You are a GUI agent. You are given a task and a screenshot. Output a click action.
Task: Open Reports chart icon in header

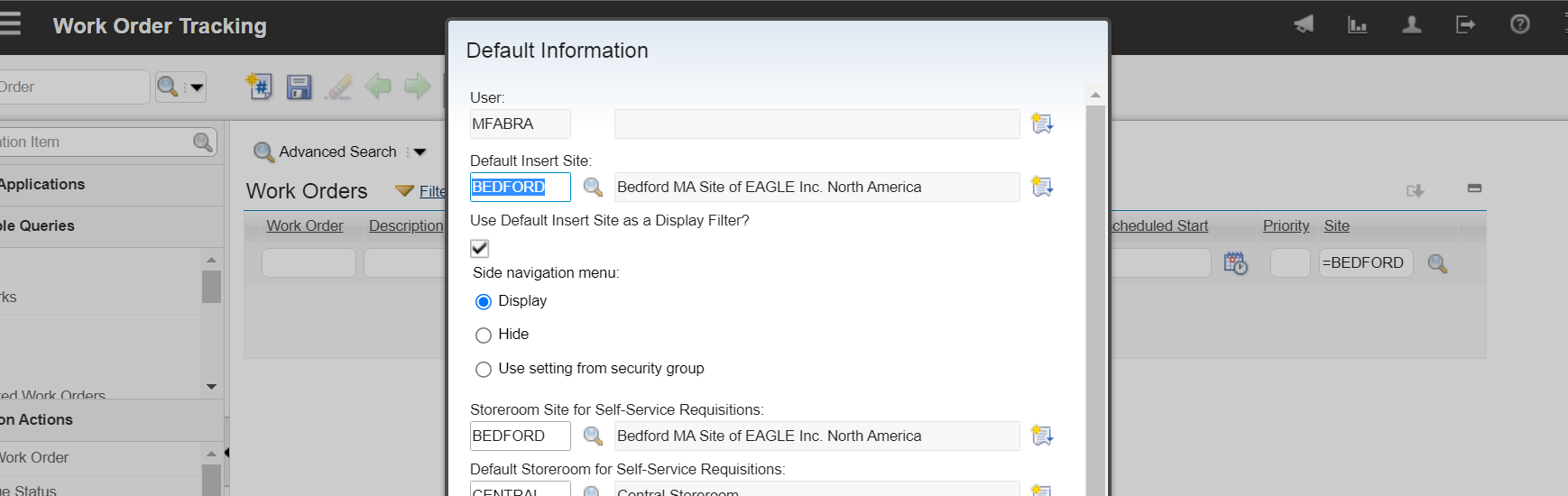(1357, 24)
